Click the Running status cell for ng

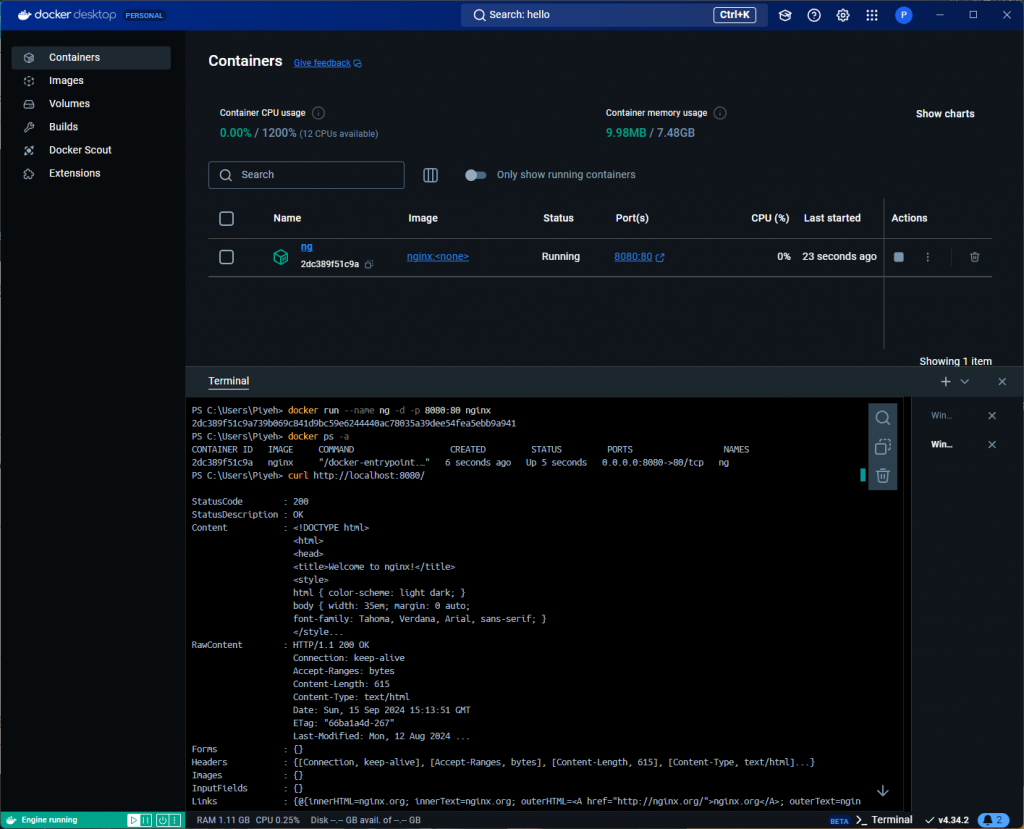coord(560,257)
